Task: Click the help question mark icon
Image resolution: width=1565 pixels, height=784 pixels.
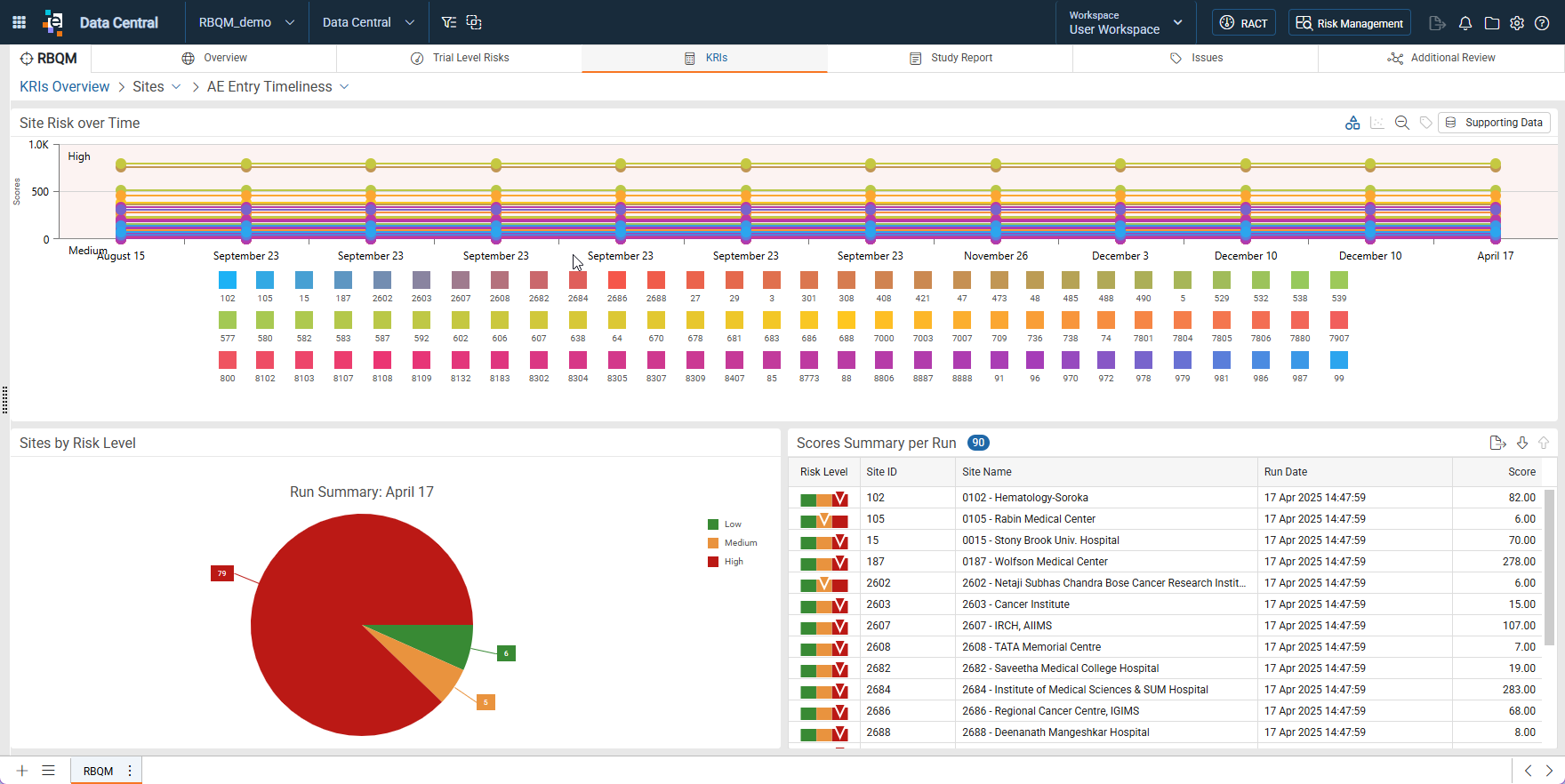Action: tap(1542, 23)
